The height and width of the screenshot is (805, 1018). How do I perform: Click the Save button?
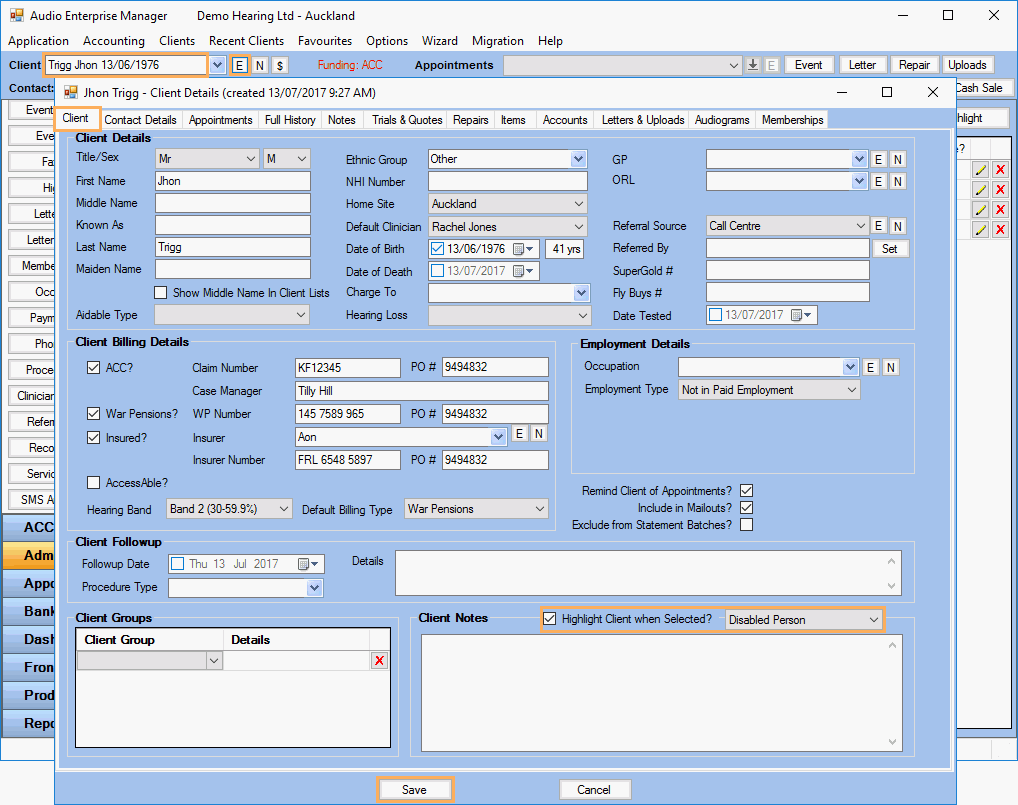pyautogui.click(x=414, y=790)
